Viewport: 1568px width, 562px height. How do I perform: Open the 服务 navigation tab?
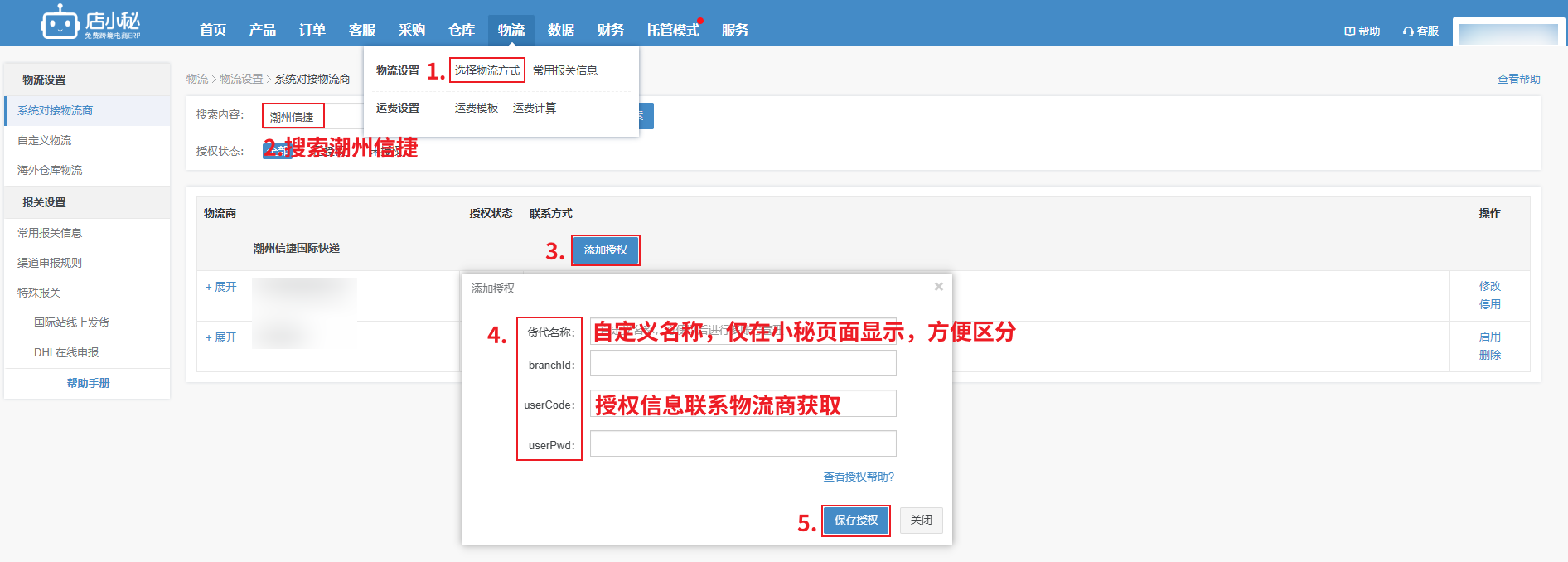(x=735, y=30)
